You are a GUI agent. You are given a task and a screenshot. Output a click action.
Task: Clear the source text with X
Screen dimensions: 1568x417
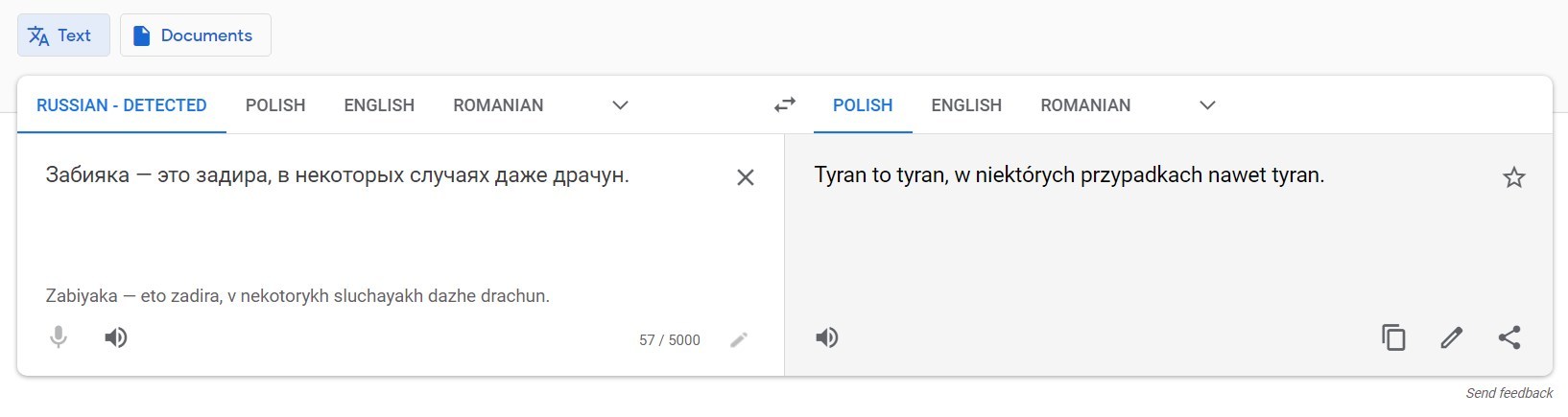click(x=745, y=177)
